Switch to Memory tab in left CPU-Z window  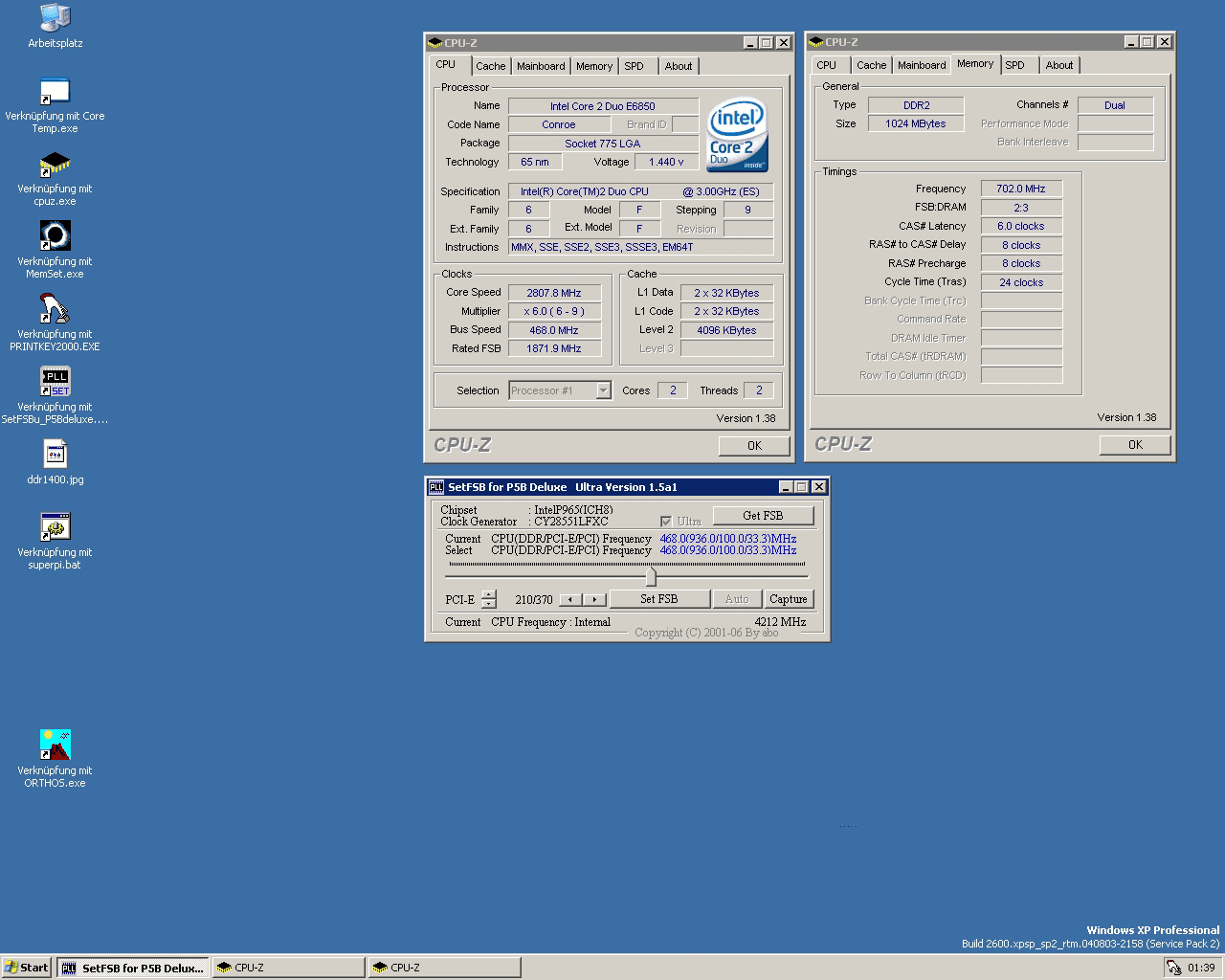[594, 66]
